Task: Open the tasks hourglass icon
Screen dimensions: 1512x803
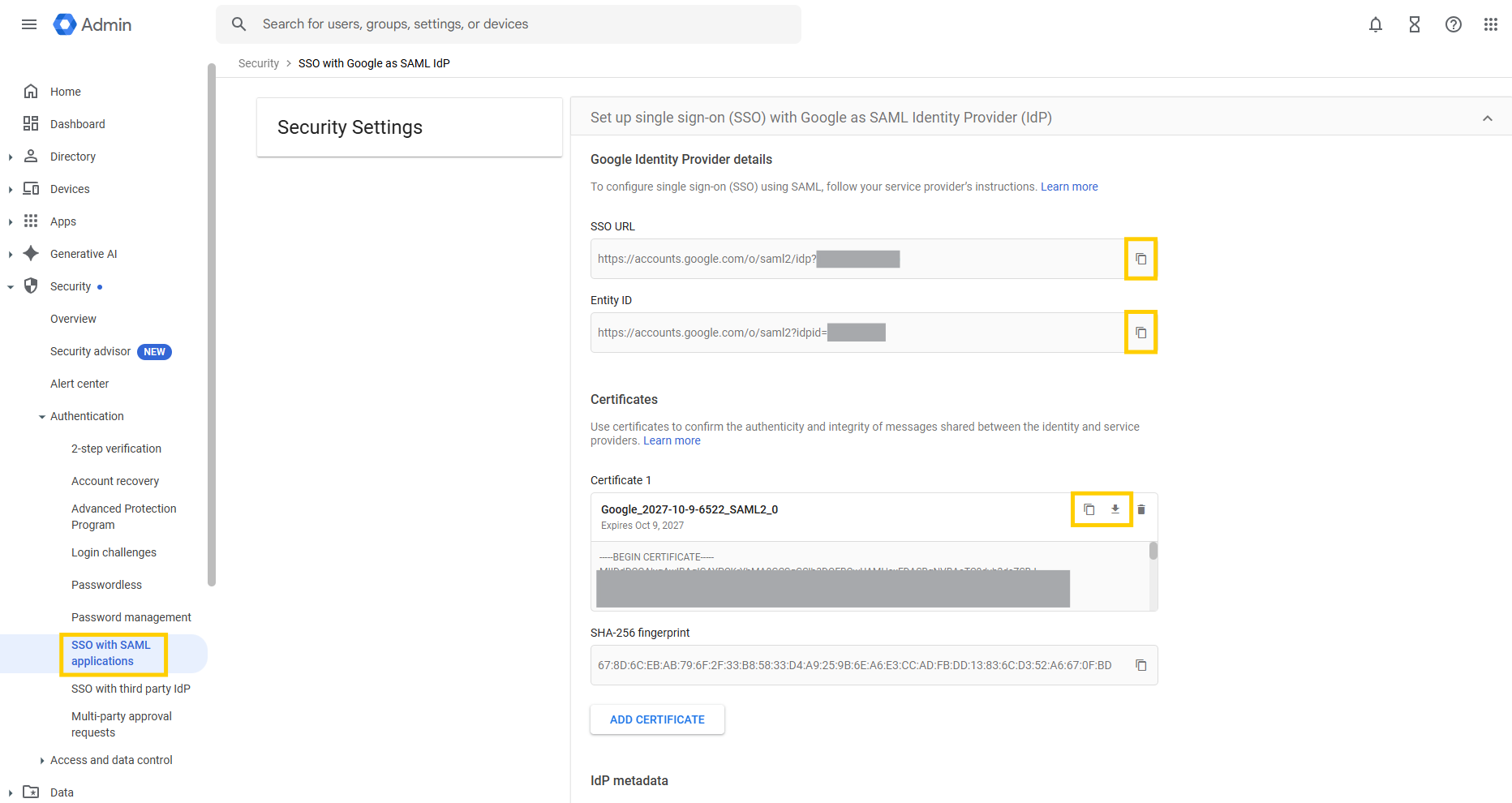Action: coord(1415,24)
